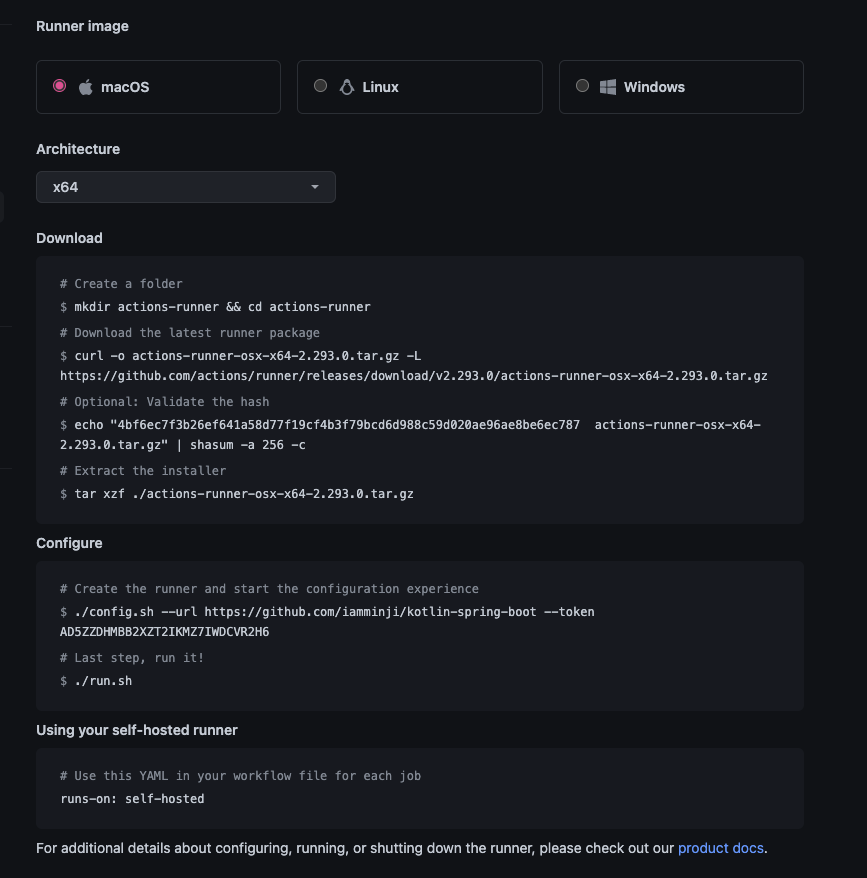The image size is (867, 878).
Task: Click the tar xzf command line
Action: 237,494
